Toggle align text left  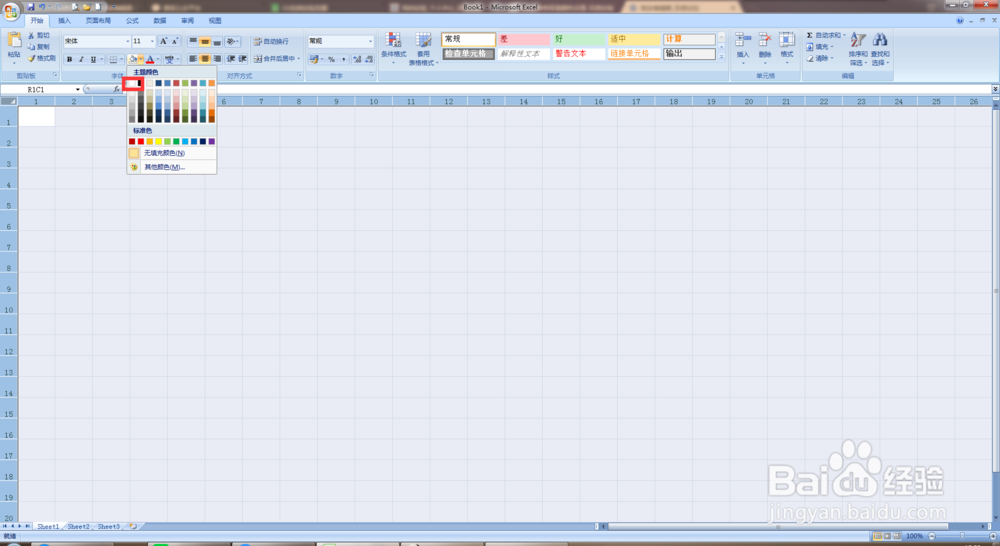click(193, 59)
